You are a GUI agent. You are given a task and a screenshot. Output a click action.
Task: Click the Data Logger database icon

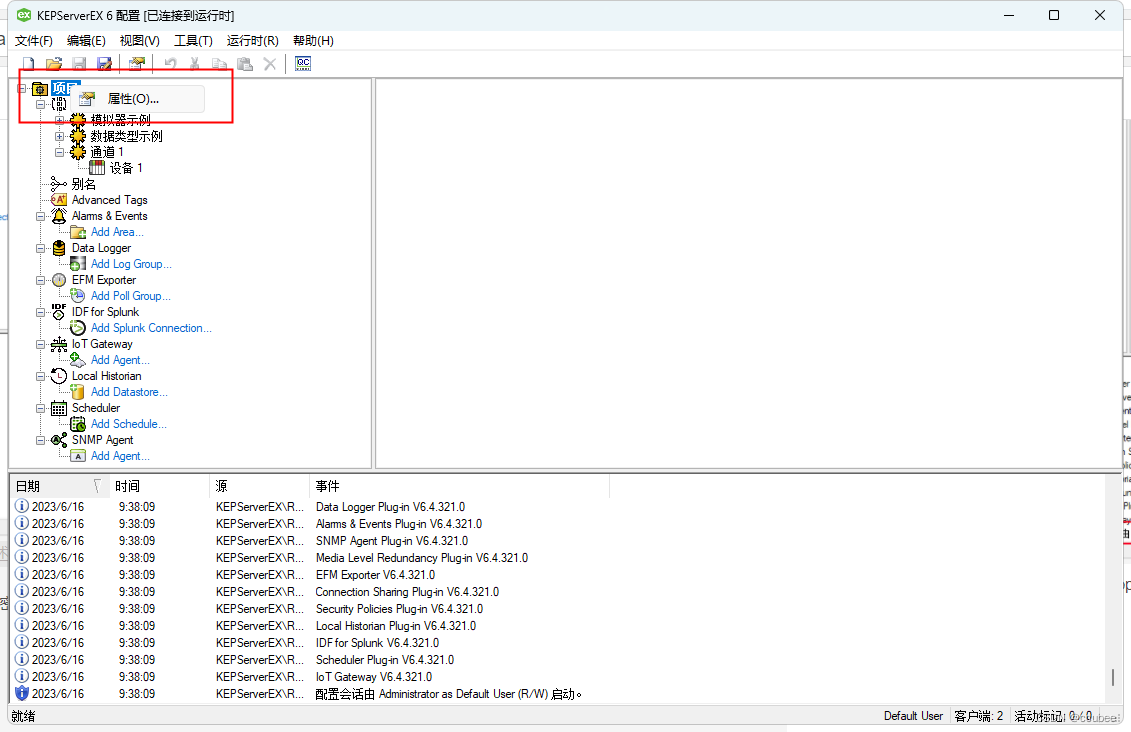pos(58,248)
